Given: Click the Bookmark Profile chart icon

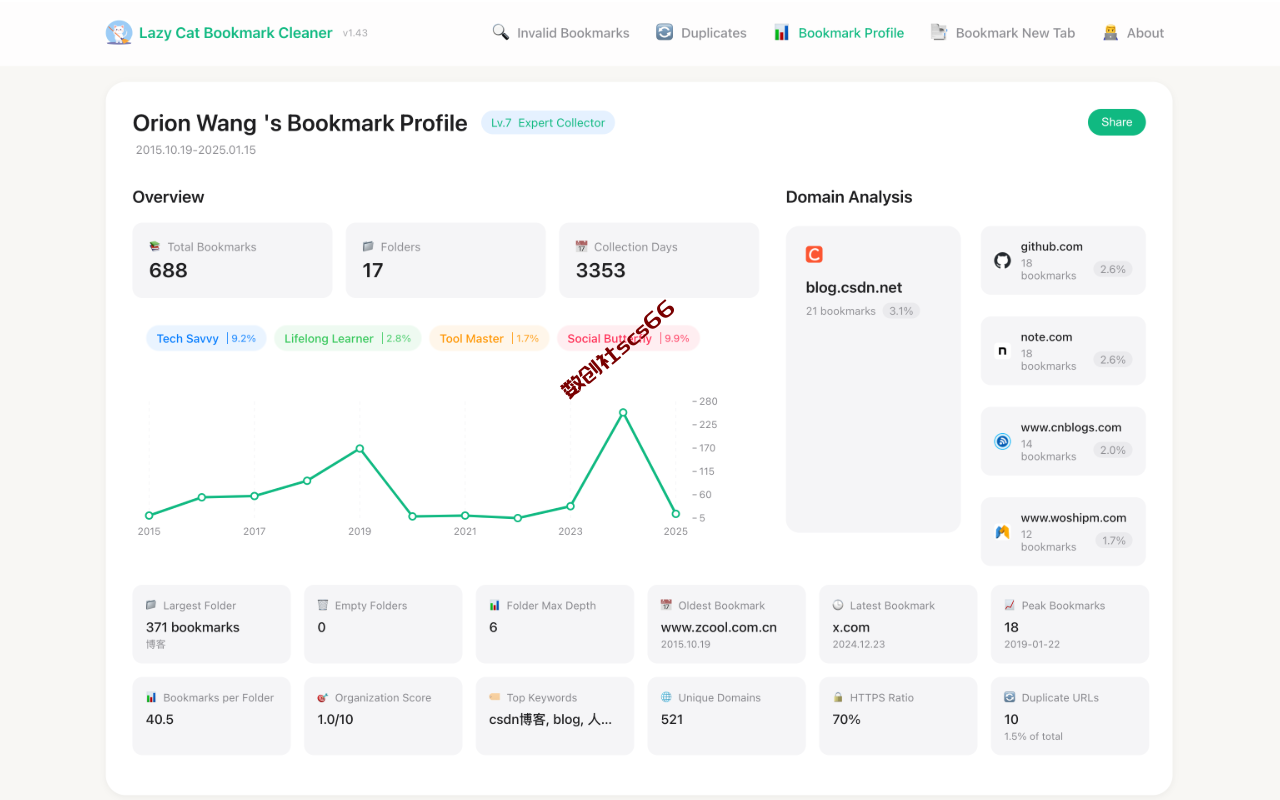Looking at the screenshot, I should 782,33.
